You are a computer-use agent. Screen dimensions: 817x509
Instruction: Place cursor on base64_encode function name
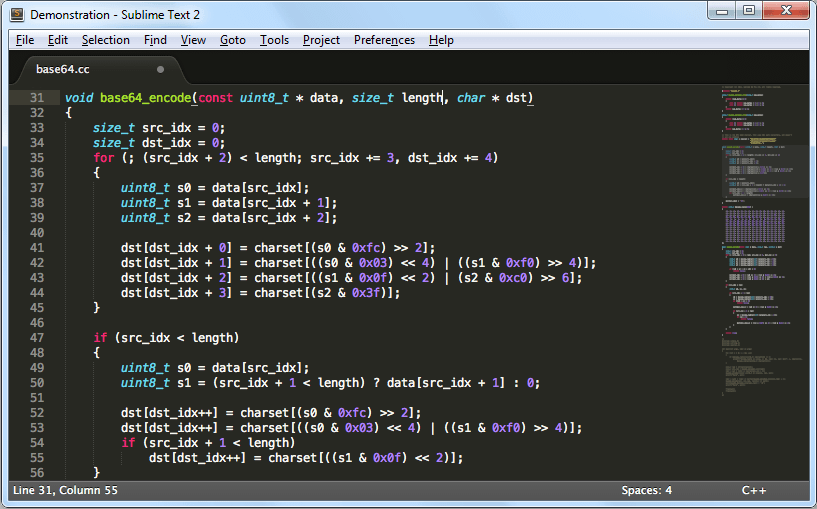tap(145, 97)
